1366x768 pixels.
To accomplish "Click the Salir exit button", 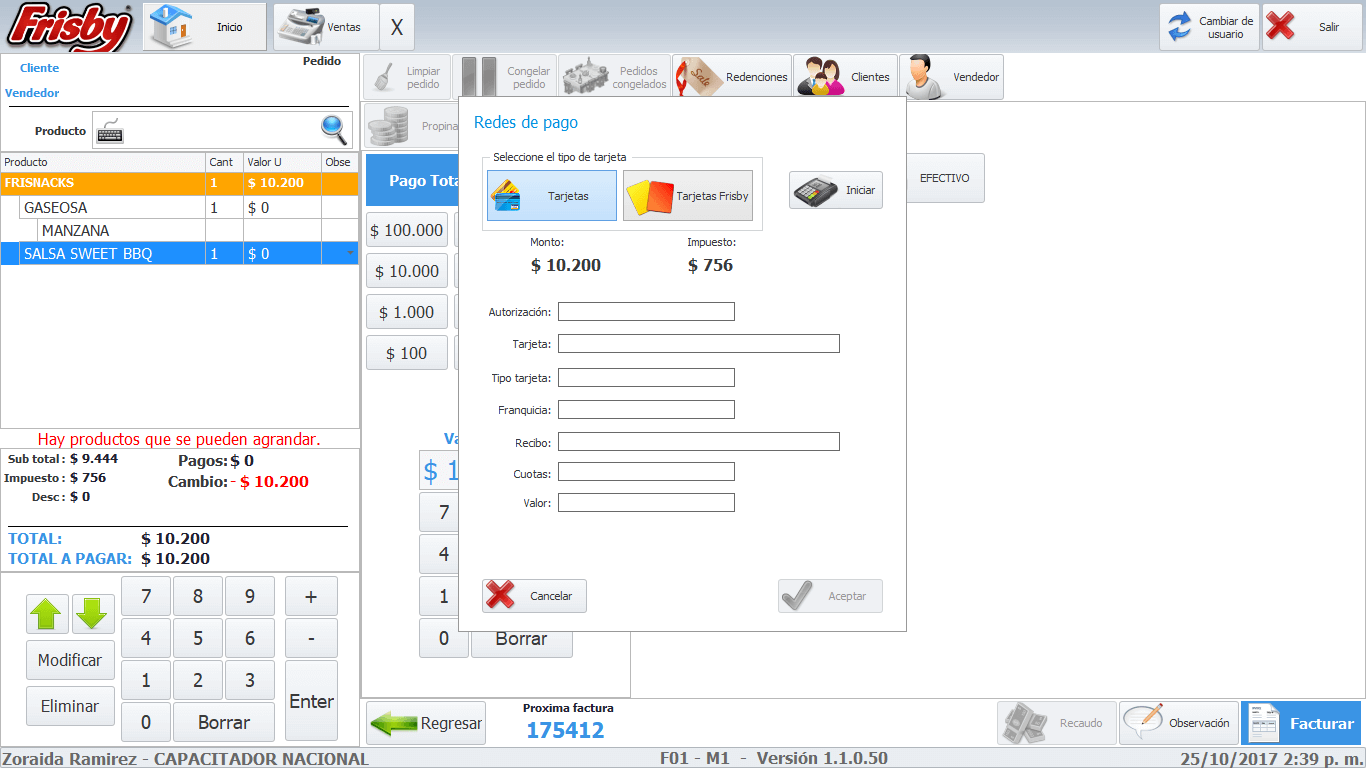I will point(1311,27).
